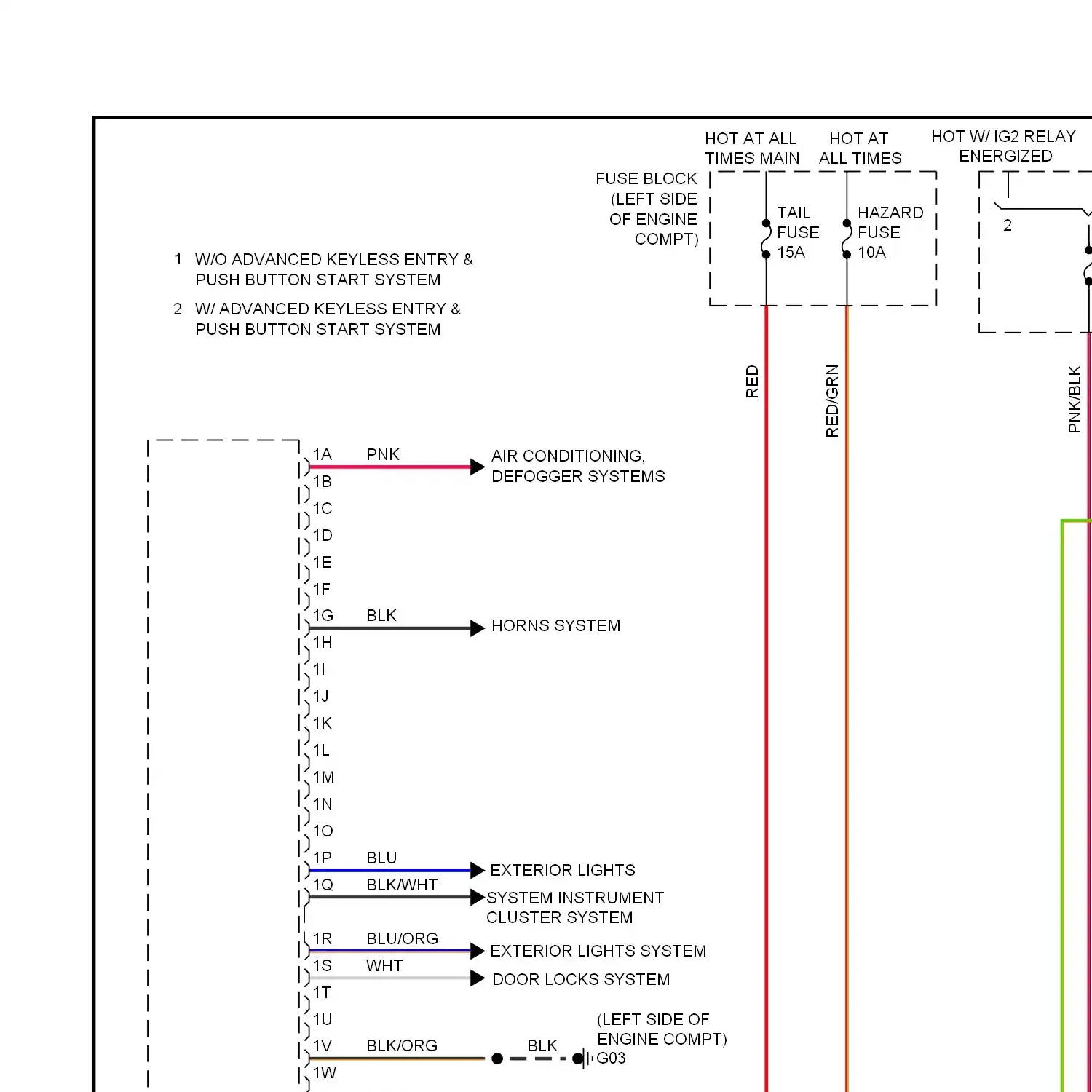Image resolution: width=1092 pixels, height=1092 pixels.
Task: Click the WHT wire label at 1S
Action: point(384,966)
